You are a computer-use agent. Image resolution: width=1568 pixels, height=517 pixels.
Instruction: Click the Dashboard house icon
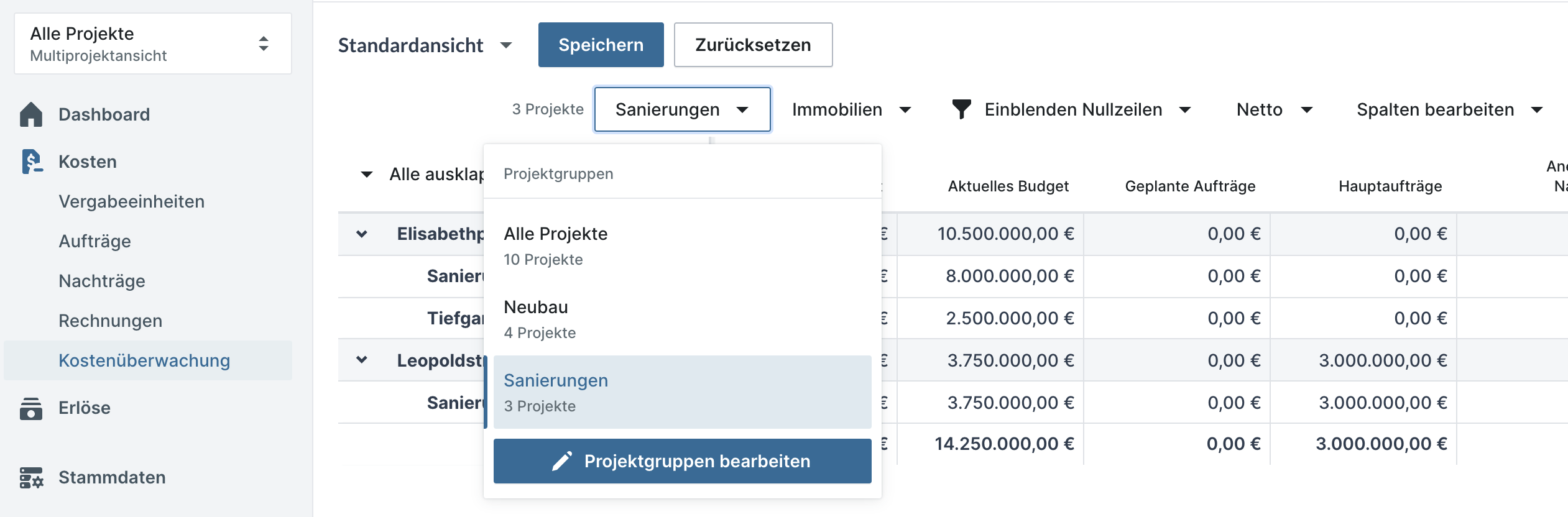[31, 114]
